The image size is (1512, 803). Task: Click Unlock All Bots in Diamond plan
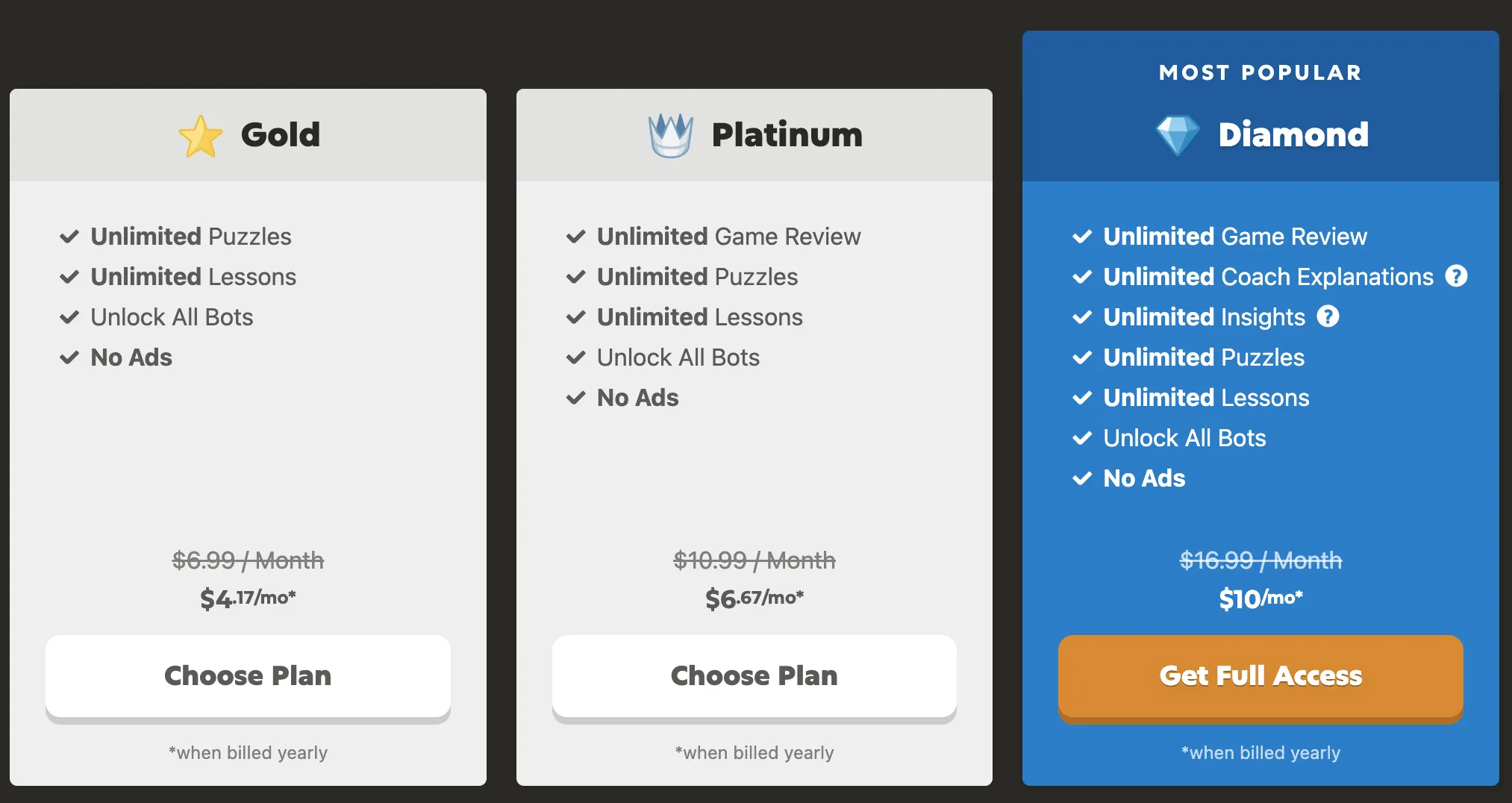[1184, 438]
